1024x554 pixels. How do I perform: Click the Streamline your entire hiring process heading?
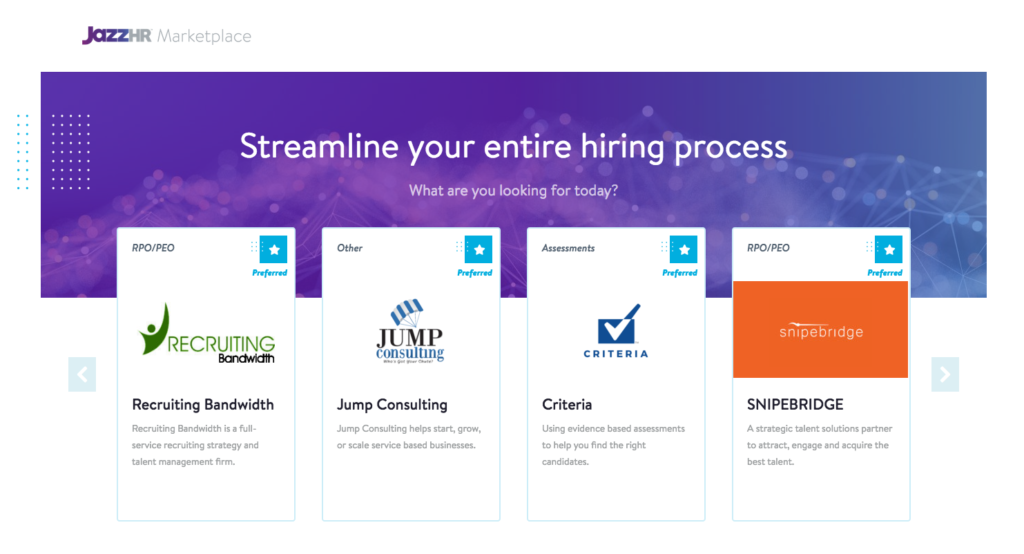coord(513,146)
